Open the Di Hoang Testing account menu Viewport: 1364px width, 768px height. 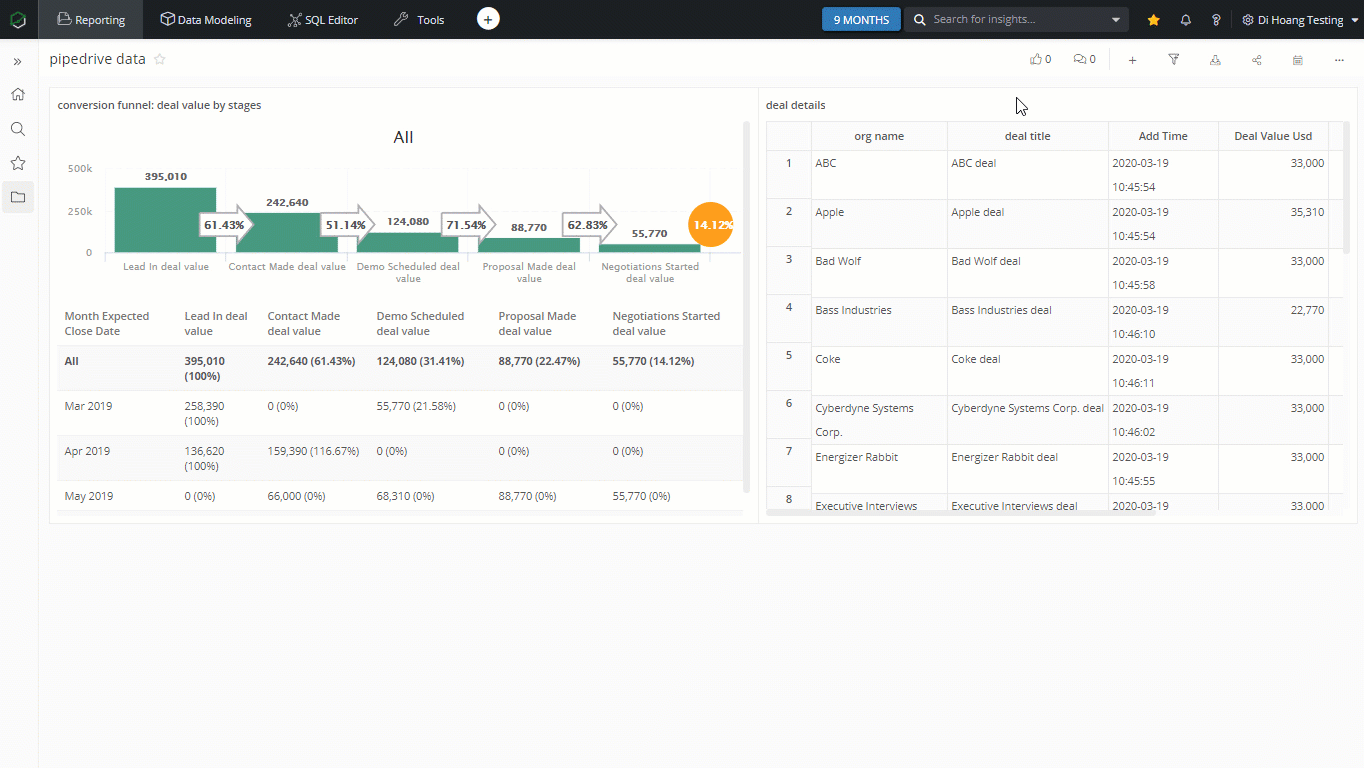[1300, 20]
